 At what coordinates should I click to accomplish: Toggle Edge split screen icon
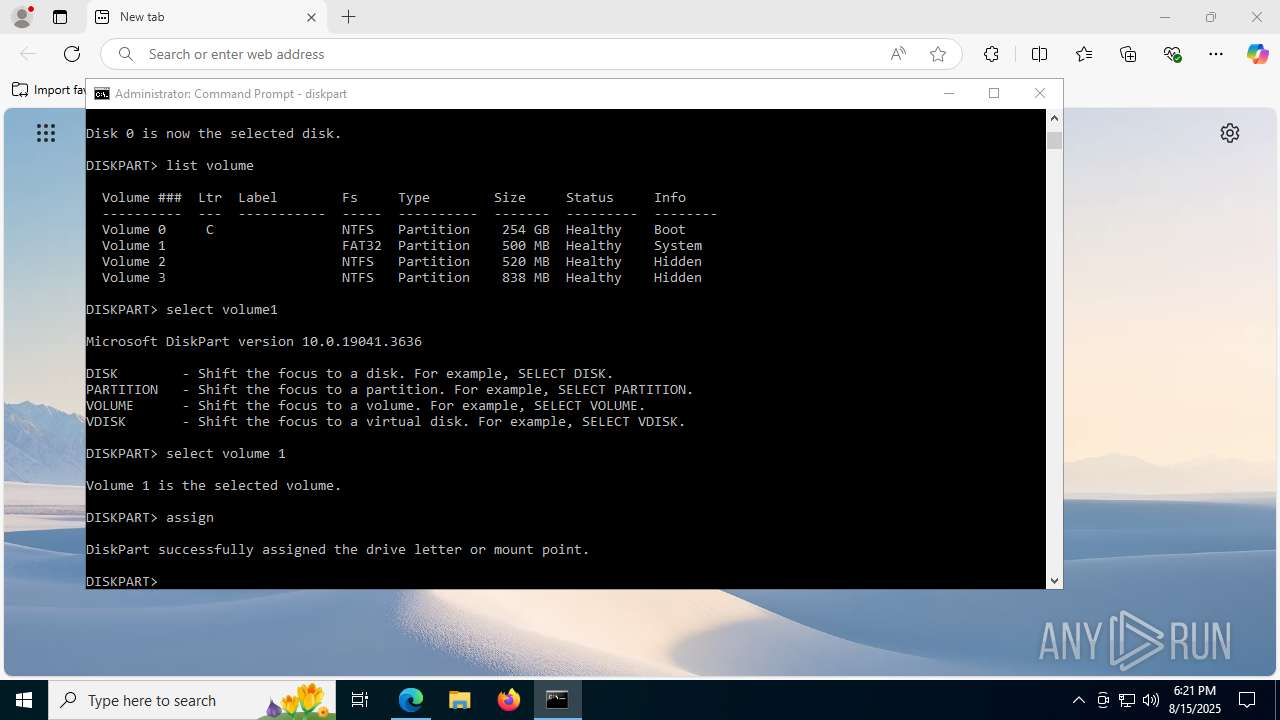1039,54
